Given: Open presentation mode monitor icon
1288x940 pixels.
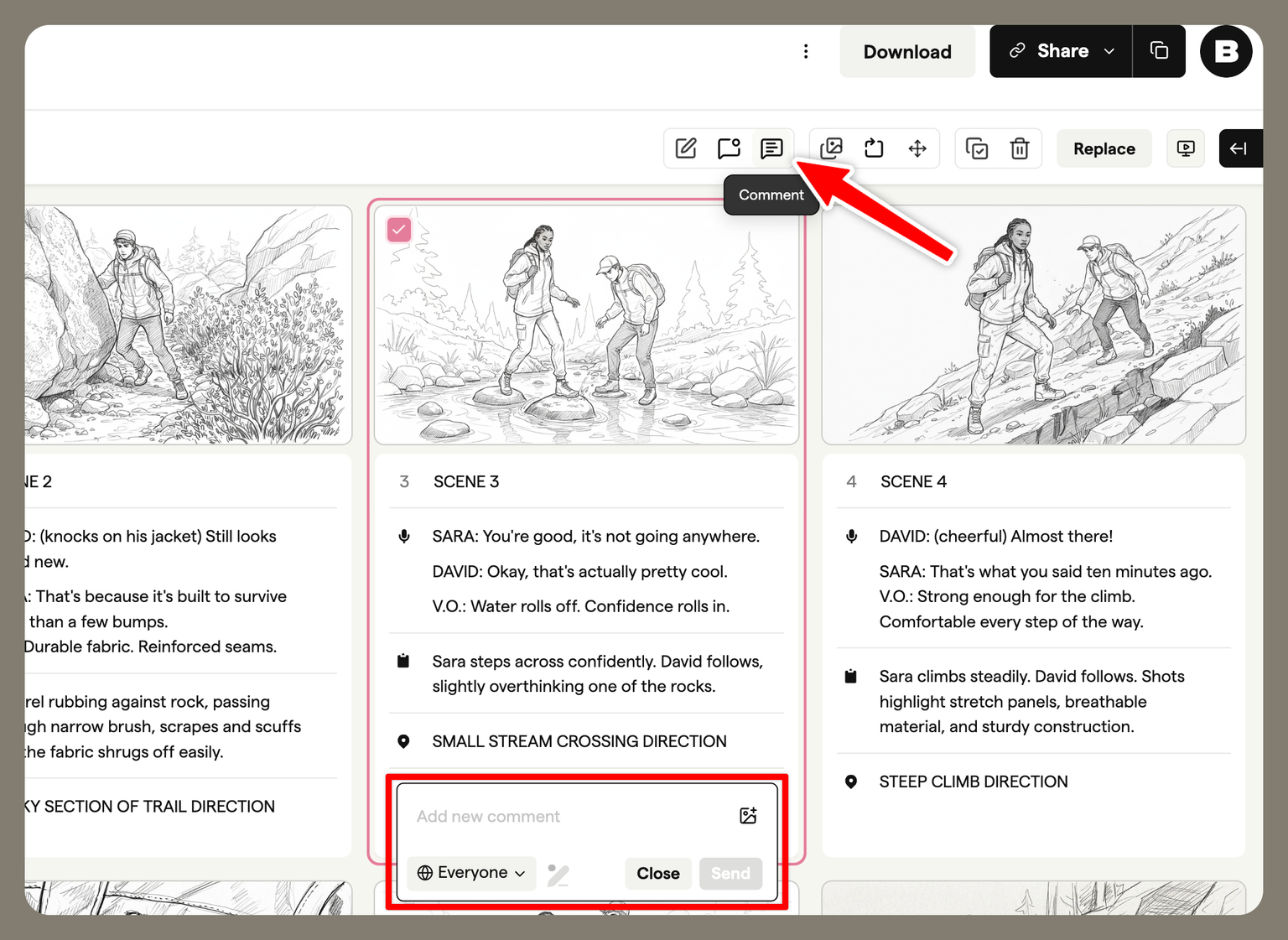Looking at the screenshot, I should pyautogui.click(x=1186, y=148).
